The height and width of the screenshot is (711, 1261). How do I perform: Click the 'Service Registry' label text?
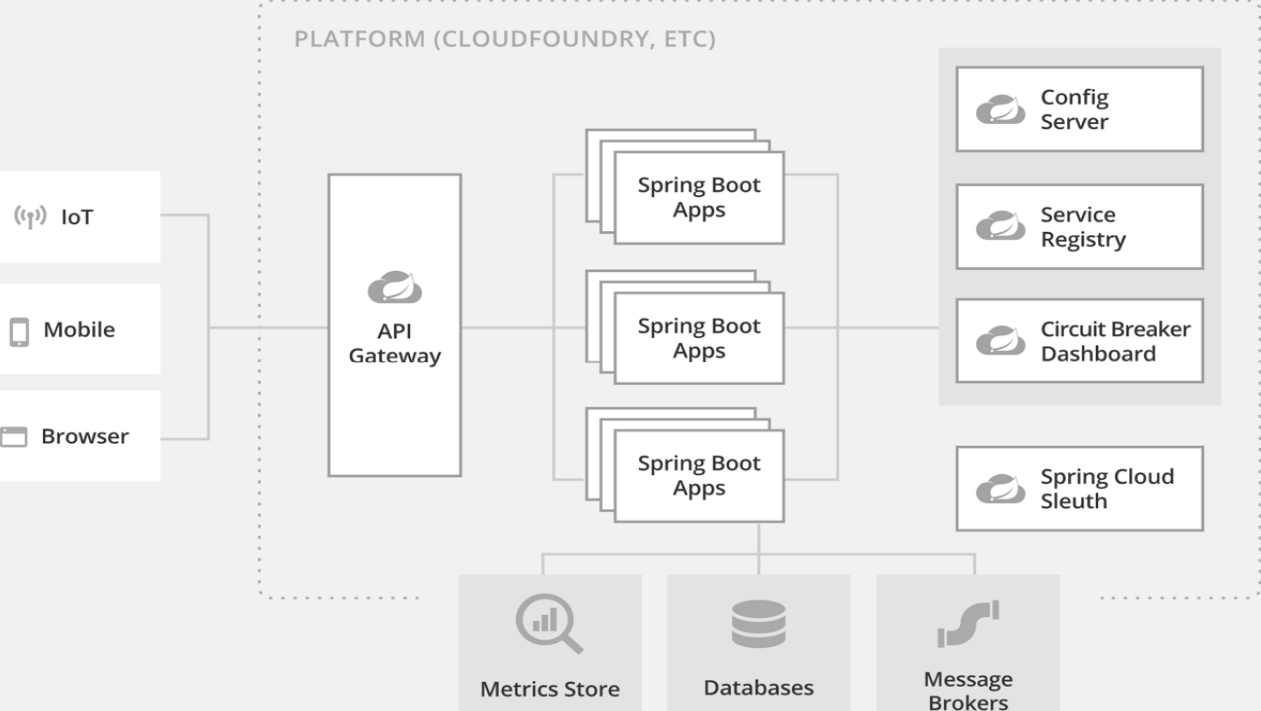[1083, 227]
